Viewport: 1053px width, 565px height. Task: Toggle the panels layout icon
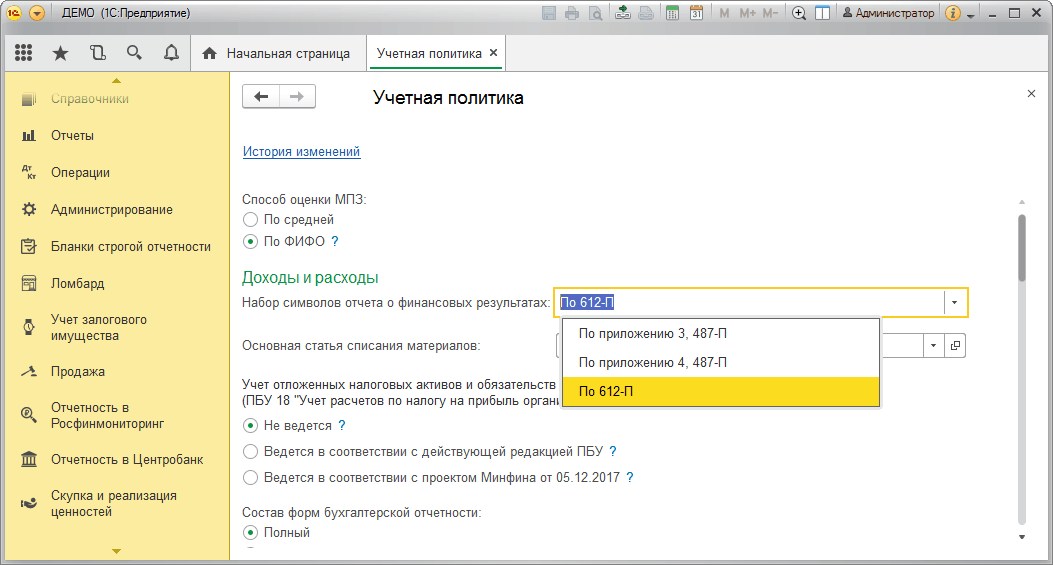823,13
